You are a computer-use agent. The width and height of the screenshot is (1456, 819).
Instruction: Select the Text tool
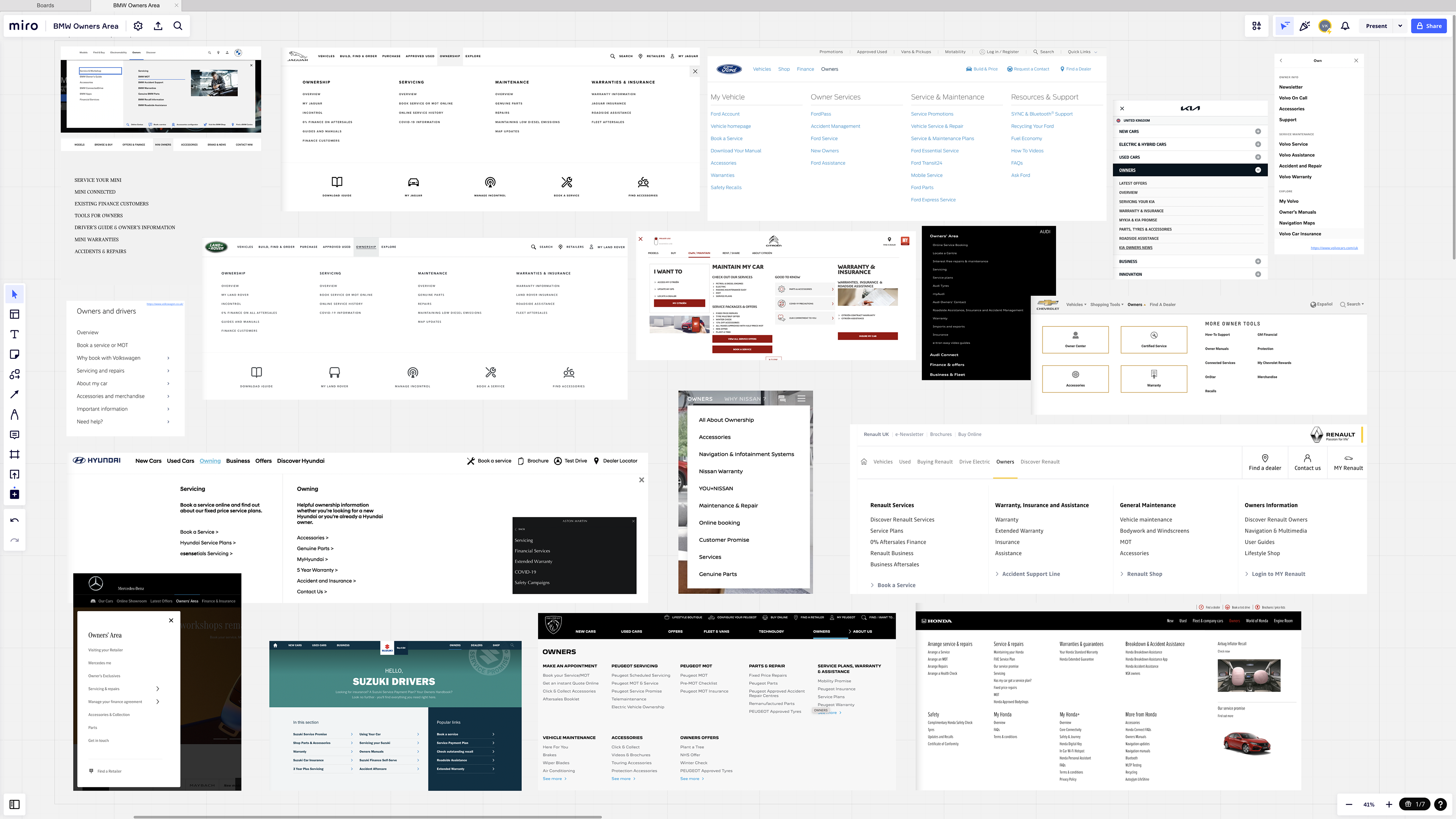coord(15,334)
